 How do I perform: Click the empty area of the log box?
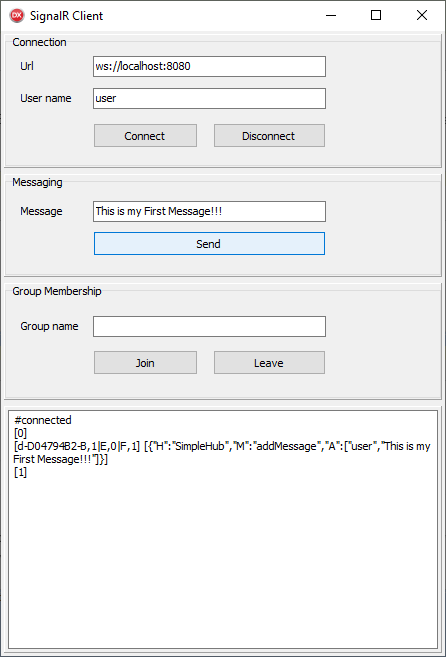222,561
